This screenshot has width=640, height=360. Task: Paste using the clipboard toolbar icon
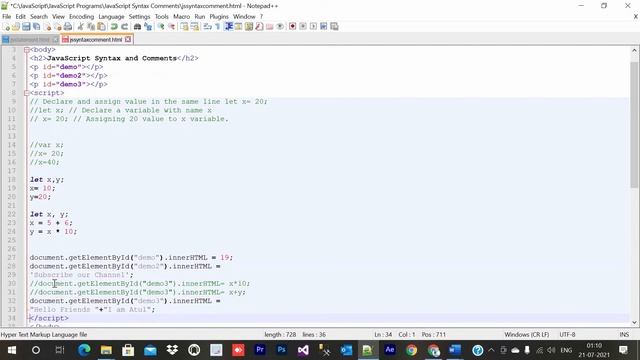[101, 27]
